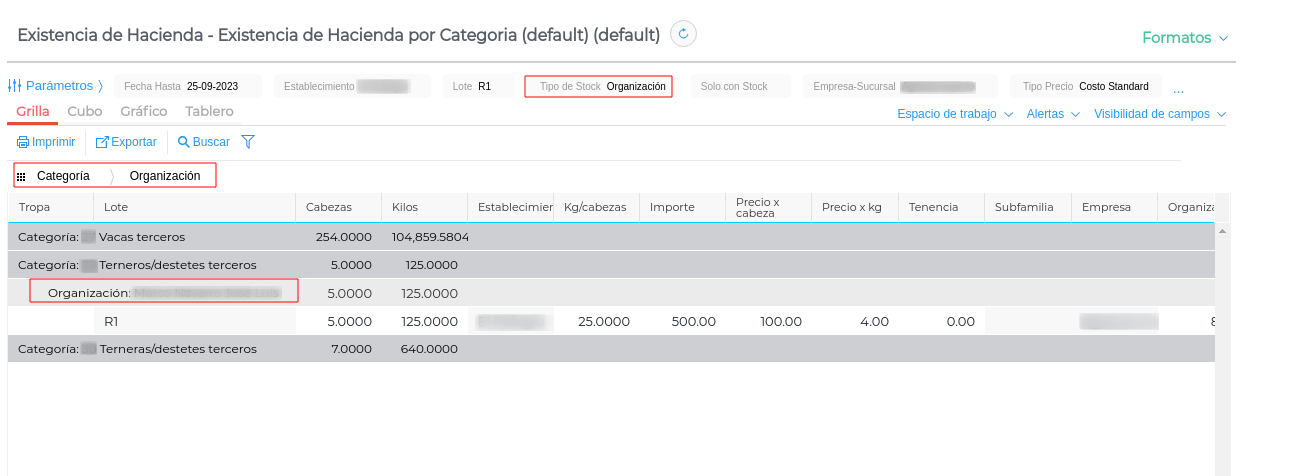Click the Imprimir printer icon

coord(23,142)
